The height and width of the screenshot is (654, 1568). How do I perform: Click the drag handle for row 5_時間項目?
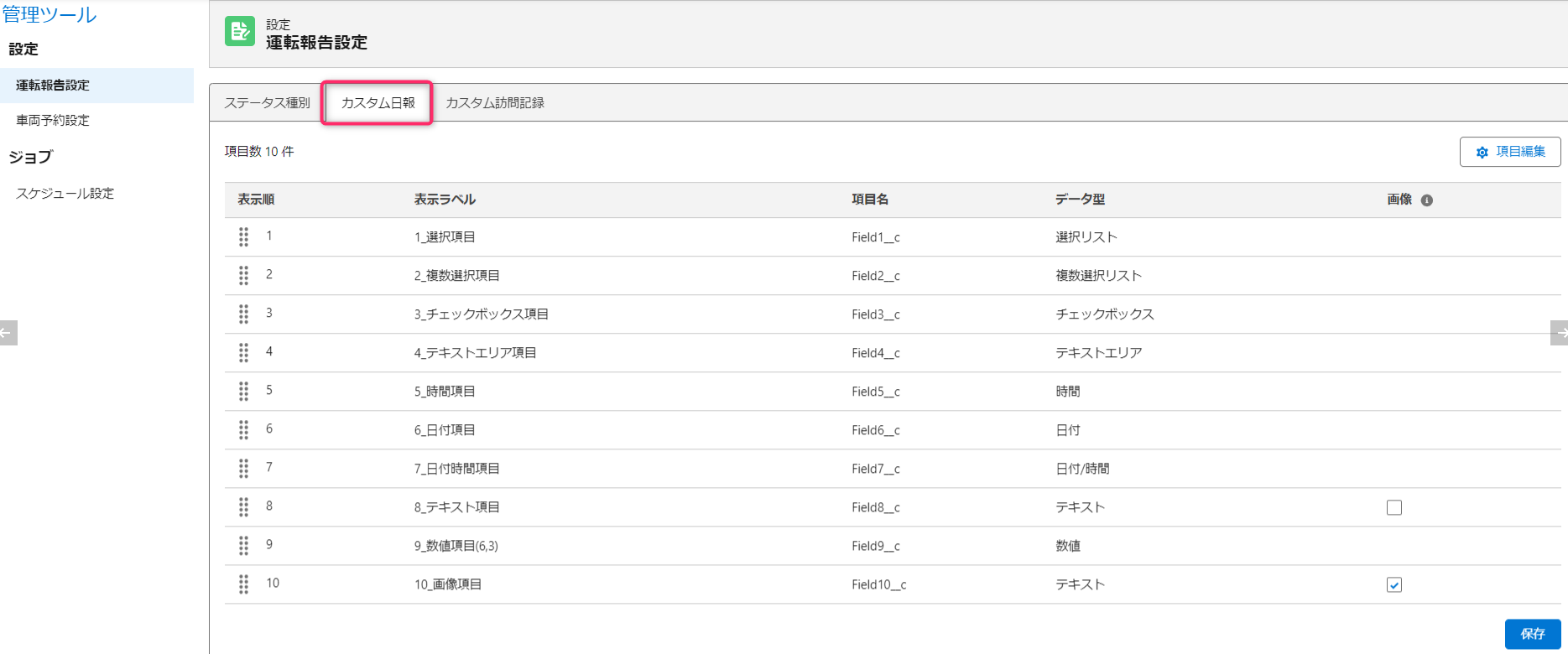[x=243, y=392]
